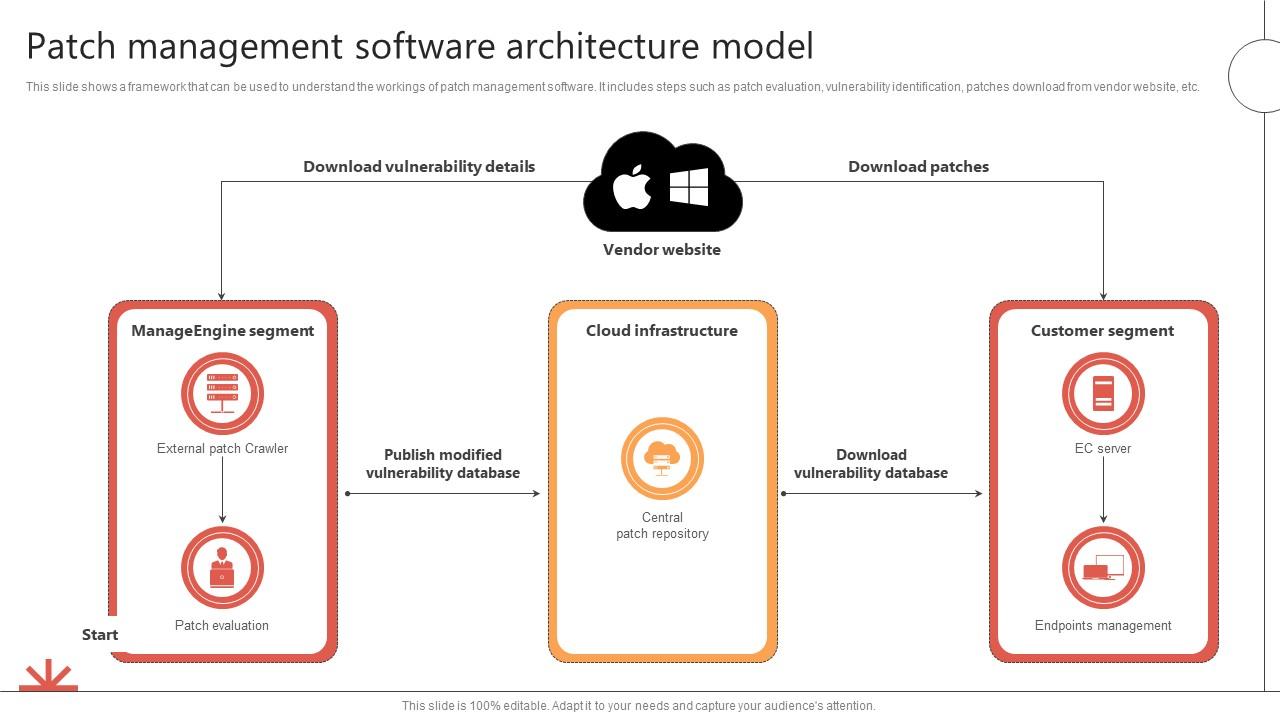Viewport: 1280px width, 720px height.
Task: Click the Apple logo in the cloud
Action: (632, 187)
